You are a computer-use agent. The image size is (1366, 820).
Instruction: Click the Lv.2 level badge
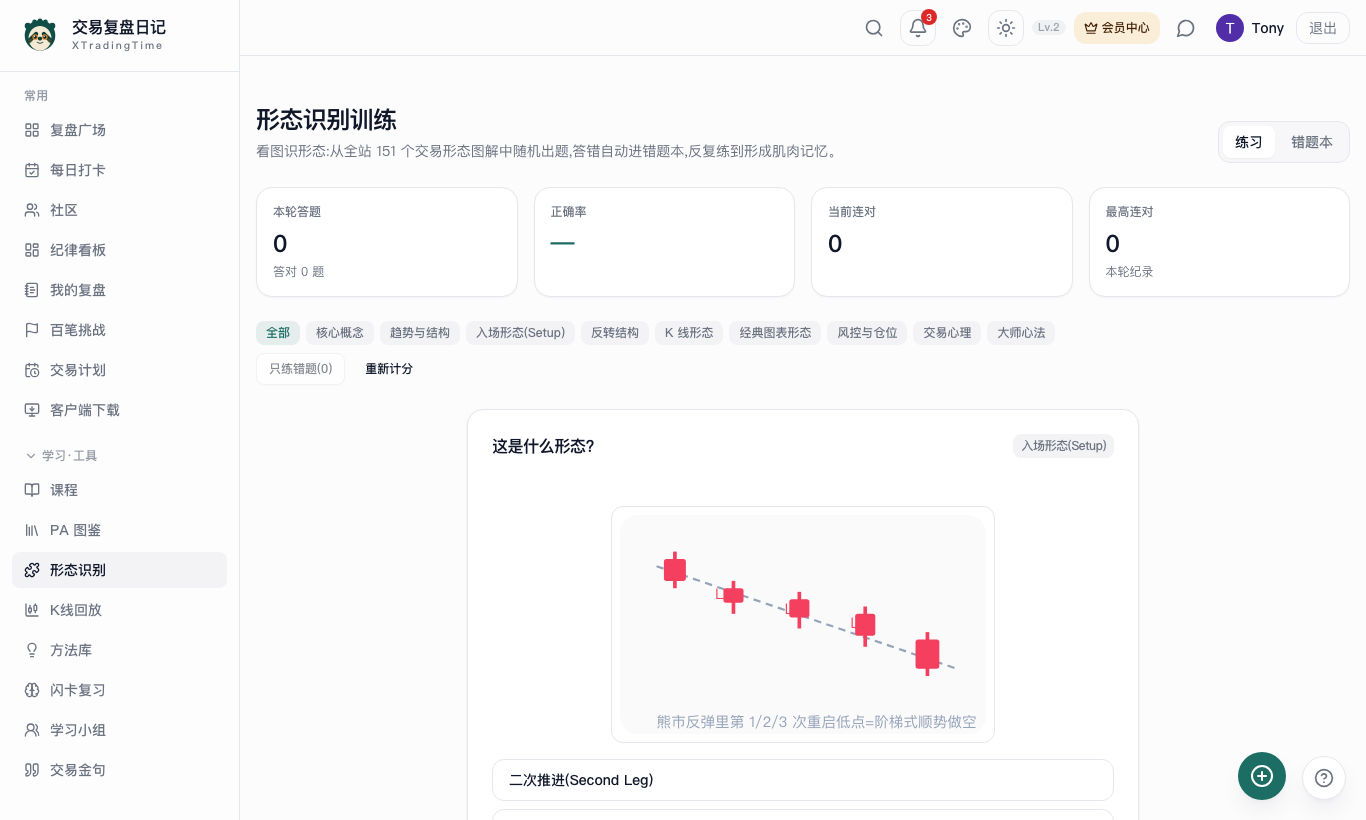[1049, 28]
